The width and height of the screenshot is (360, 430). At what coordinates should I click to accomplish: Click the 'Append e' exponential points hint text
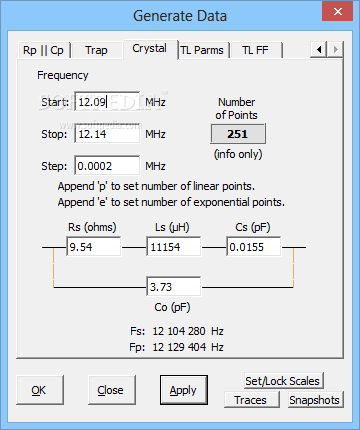coord(171,202)
